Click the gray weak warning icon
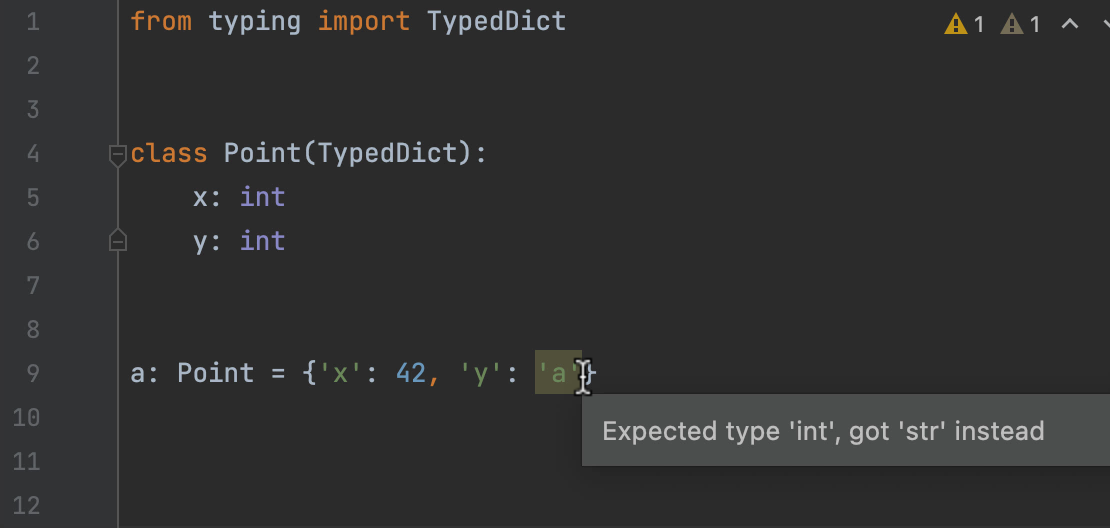Viewport: 1110px width, 528px height. [1012, 24]
